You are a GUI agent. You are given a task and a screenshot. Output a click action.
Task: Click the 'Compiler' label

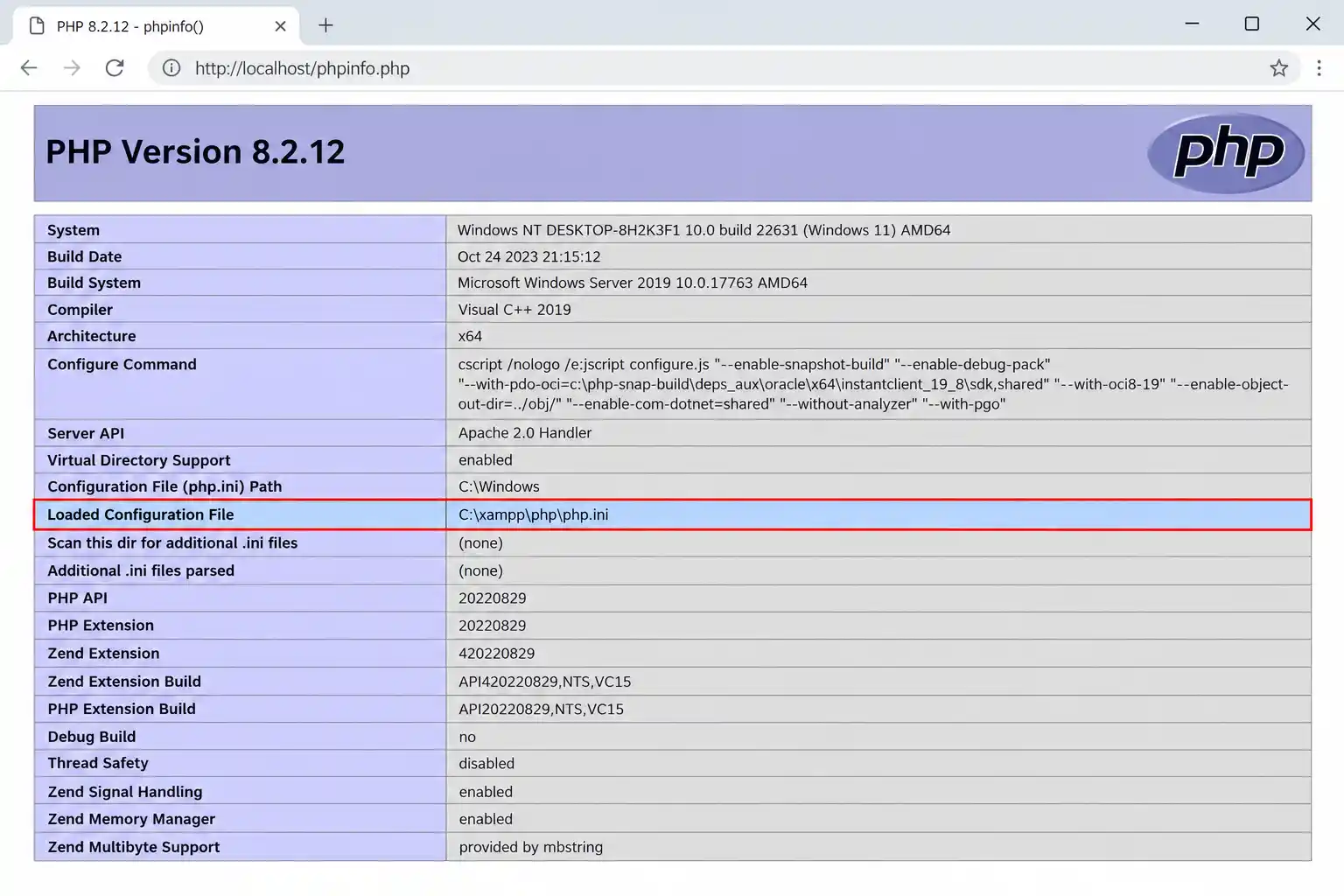click(x=80, y=310)
